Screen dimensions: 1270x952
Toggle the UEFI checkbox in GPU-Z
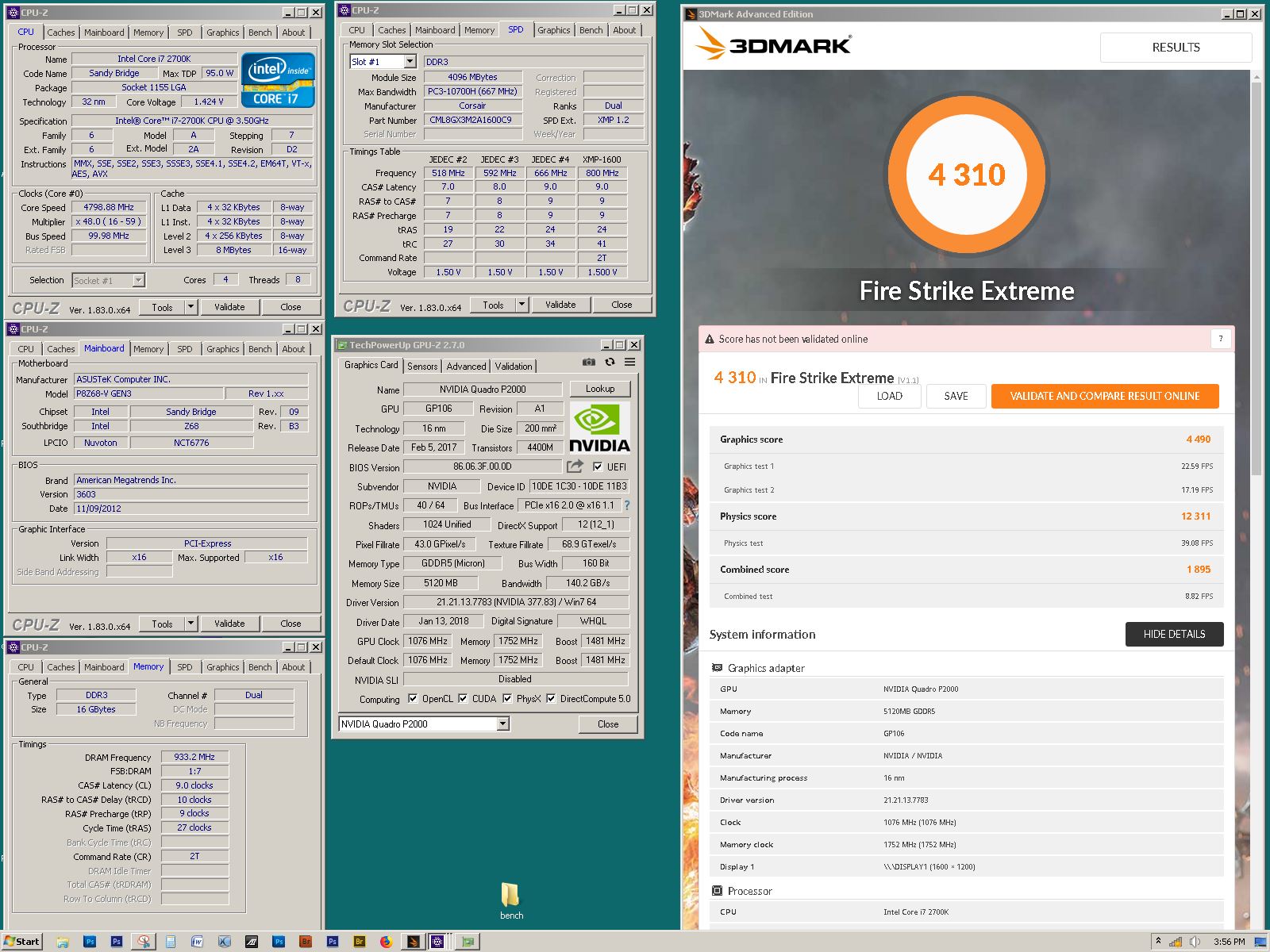click(x=598, y=466)
